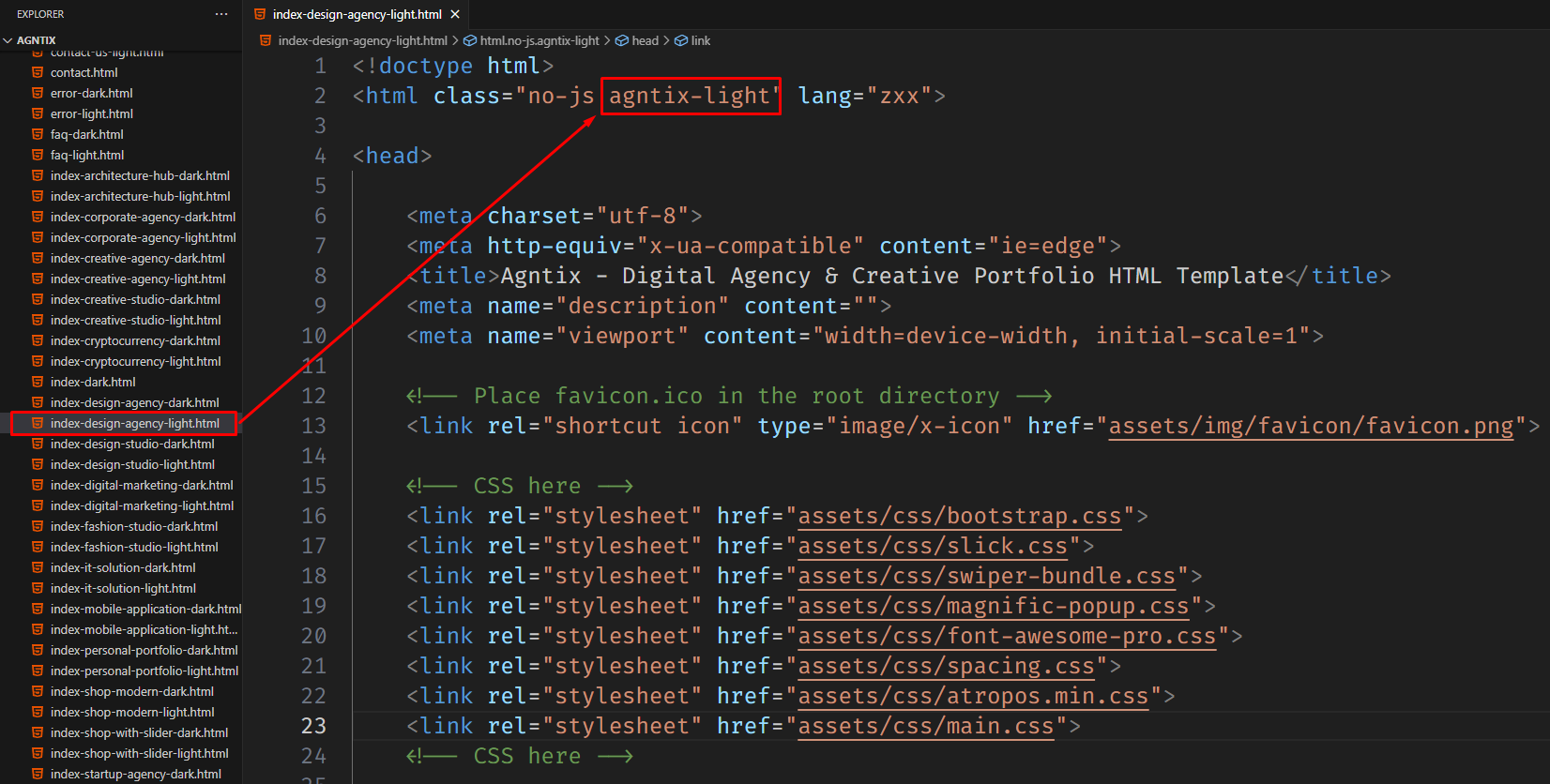The width and height of the screenshot is (1550, 784).
Task: Open the head breadcrumb dropdown
Action: 645,40
